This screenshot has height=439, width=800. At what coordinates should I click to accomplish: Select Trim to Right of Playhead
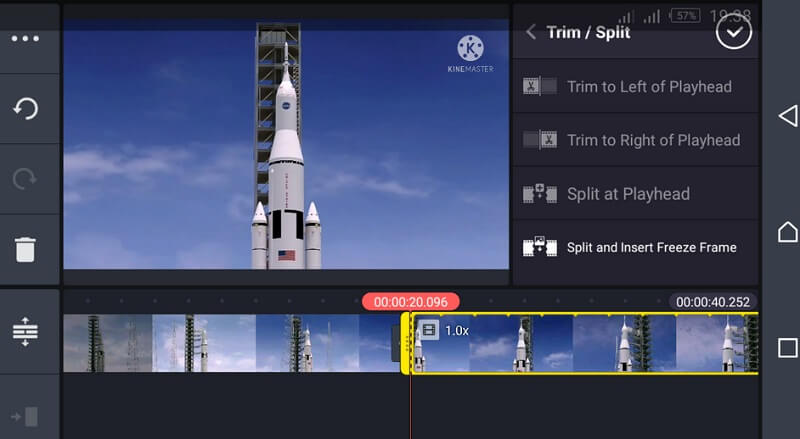pyautogui.click(x=634, y=140)
